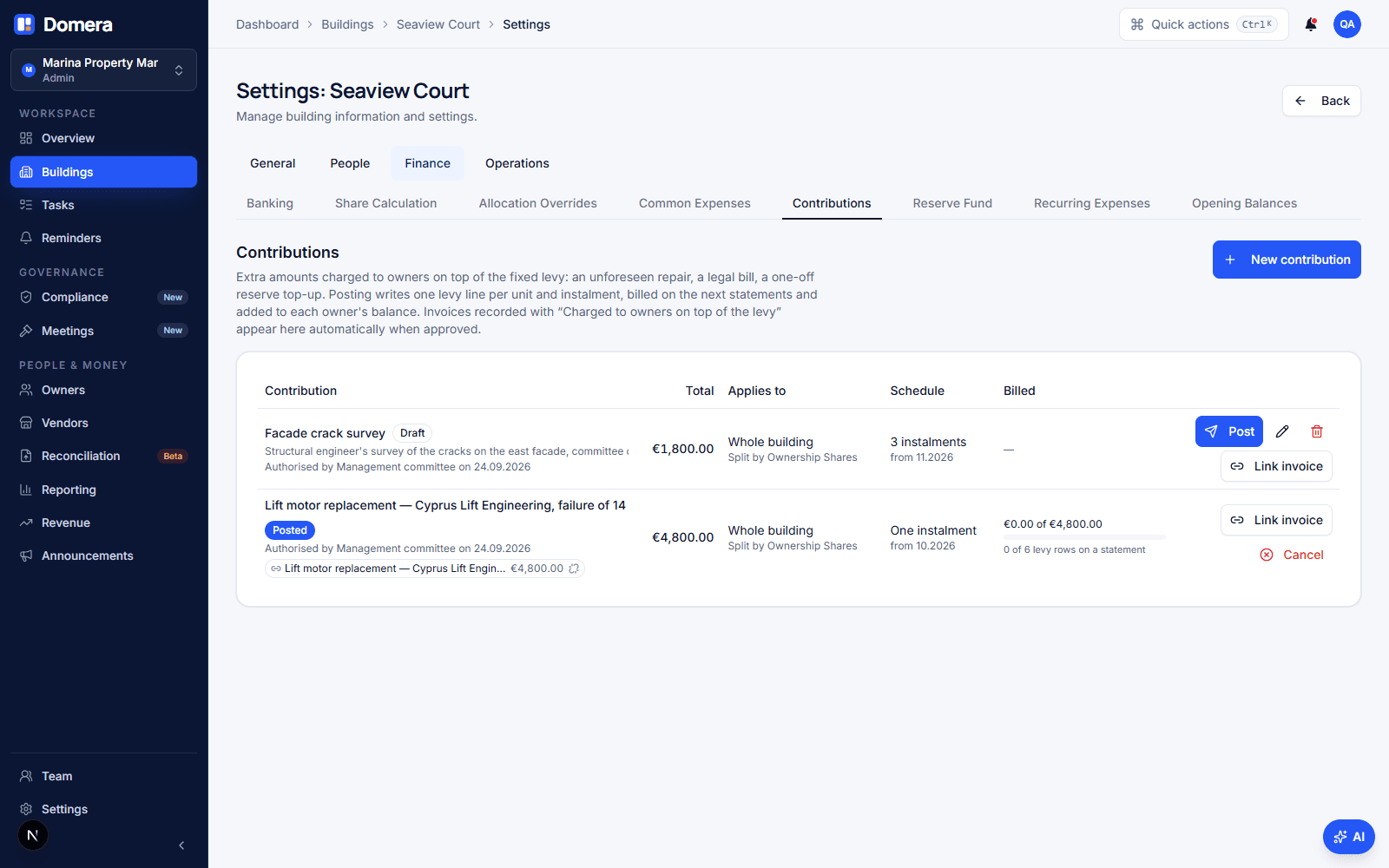Open the Share Calculation sub-tab
This screenshot has width=1389, height=868.
[386, 203]
